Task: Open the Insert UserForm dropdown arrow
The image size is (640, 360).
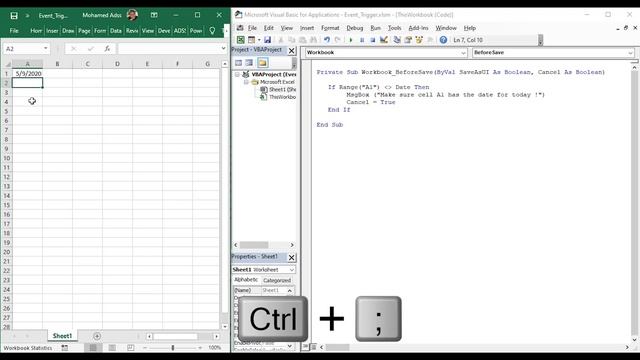Action: (x=259, y=40)
